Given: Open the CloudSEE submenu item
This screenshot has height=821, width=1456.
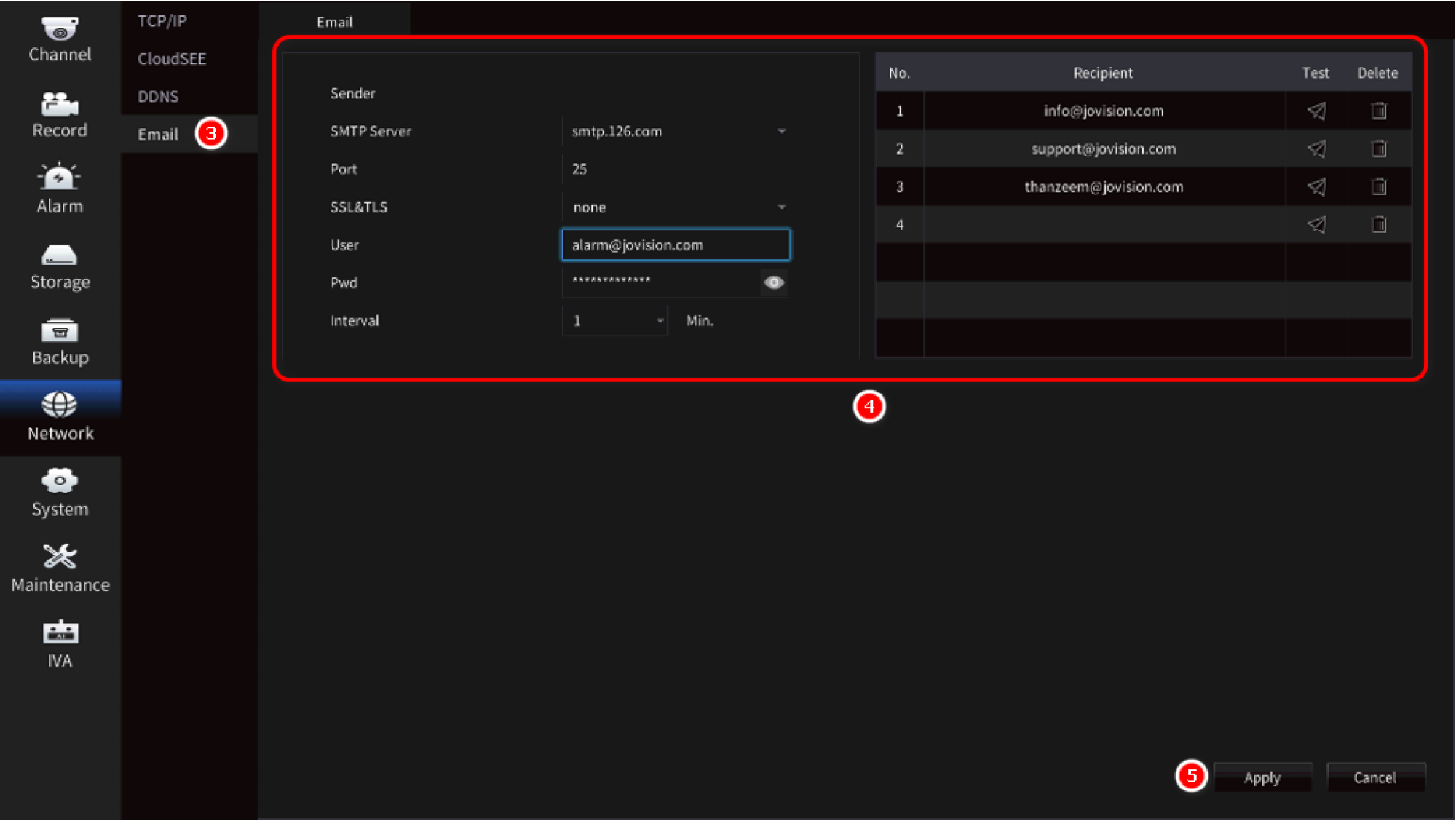Looking at the screenshot, I should (x=172, y=59).
